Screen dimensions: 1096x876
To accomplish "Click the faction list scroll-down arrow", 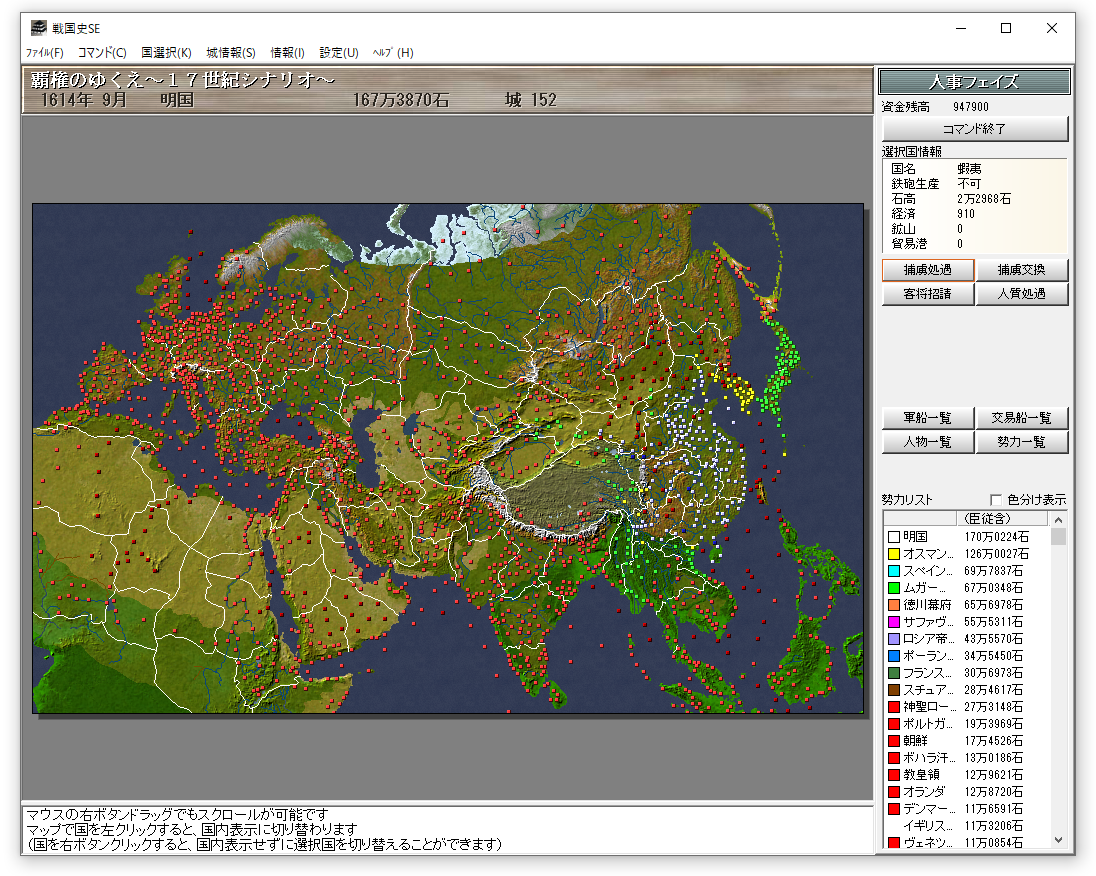I will click(1058, 841).
